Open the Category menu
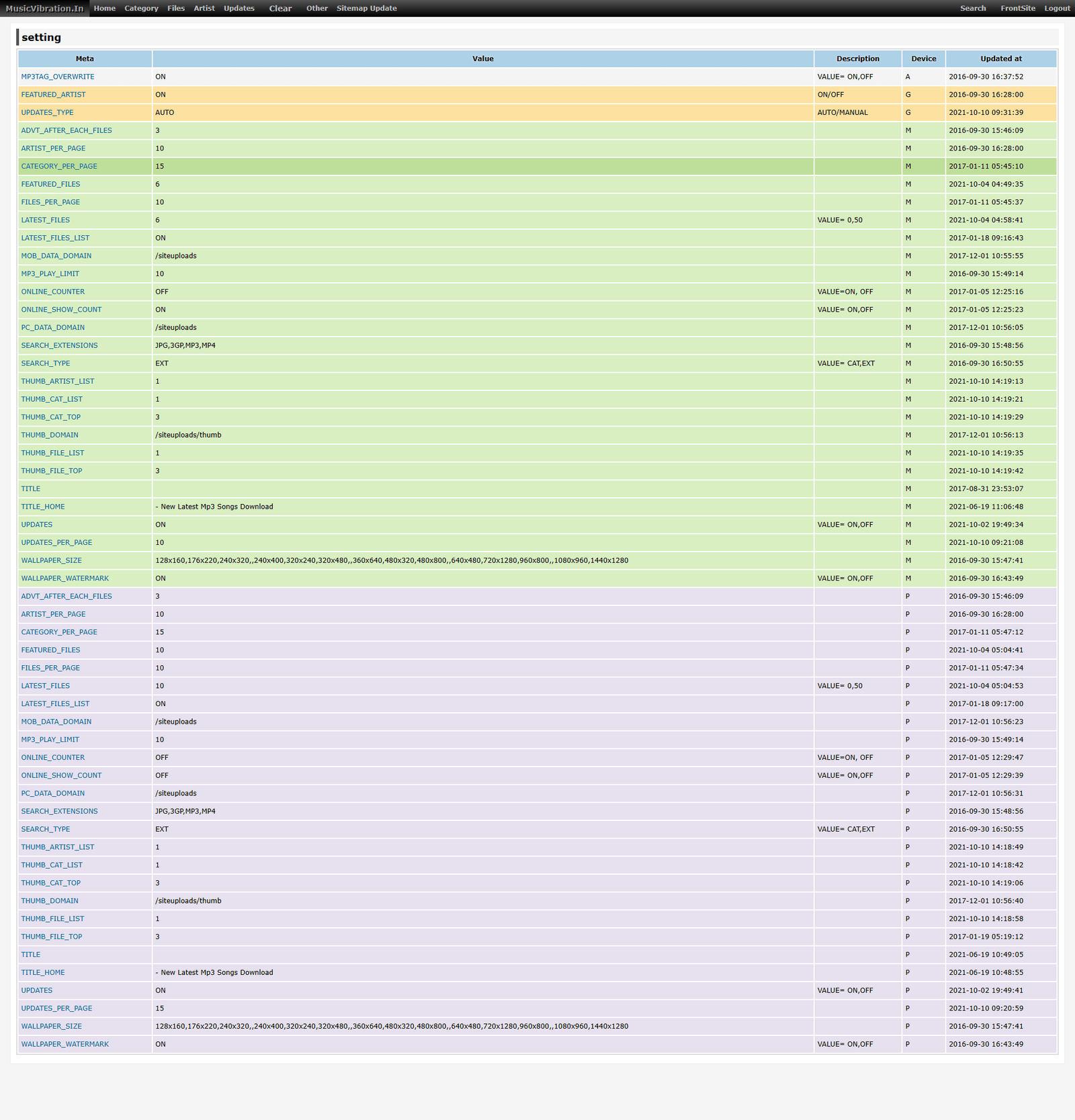1075x1120 pixels. pyautogui.click(x=141, y=9)
